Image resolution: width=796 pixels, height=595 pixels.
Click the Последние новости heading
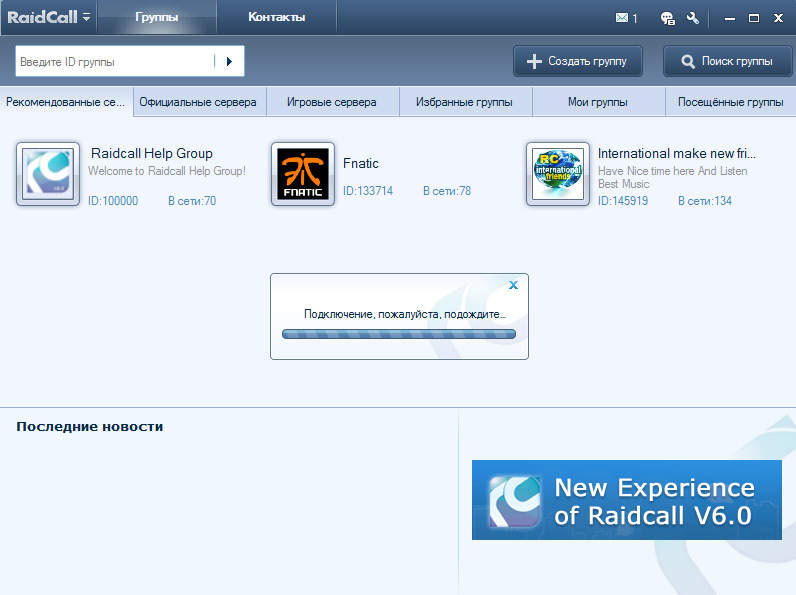(x=90, y=426)
